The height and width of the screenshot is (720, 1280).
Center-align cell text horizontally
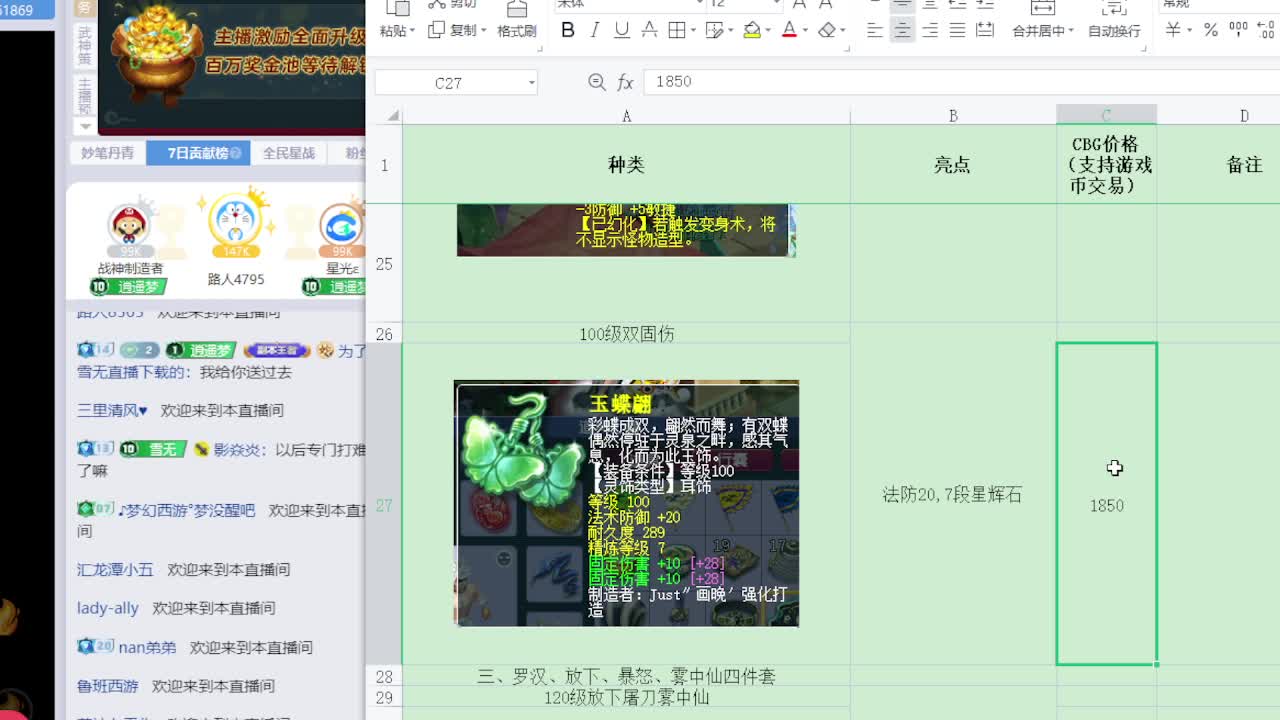902,30
